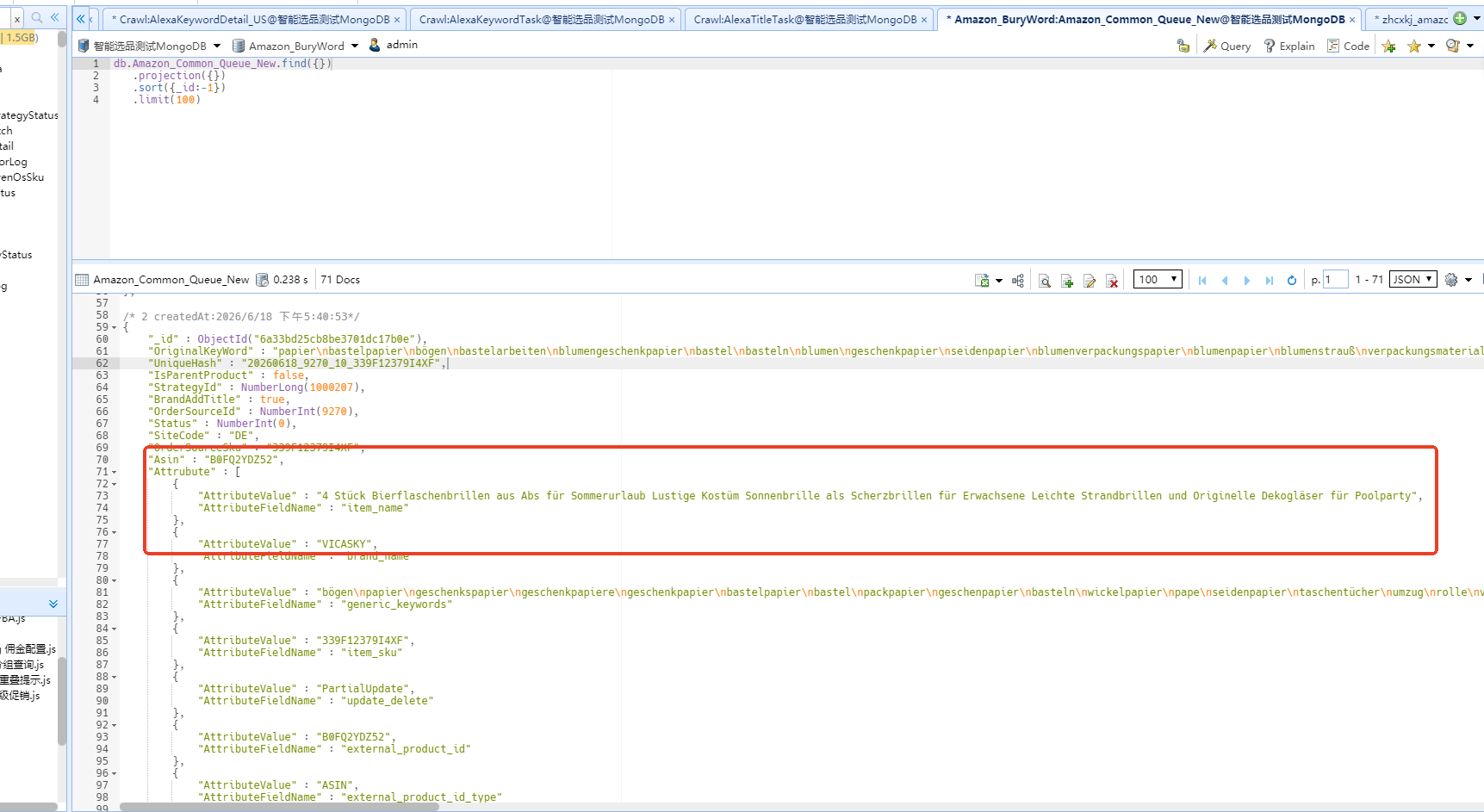Viewport: 1484px width, 812px height.
Task: Run the script with Query button
Action: pyautogui.click(x=1227, y=46)
